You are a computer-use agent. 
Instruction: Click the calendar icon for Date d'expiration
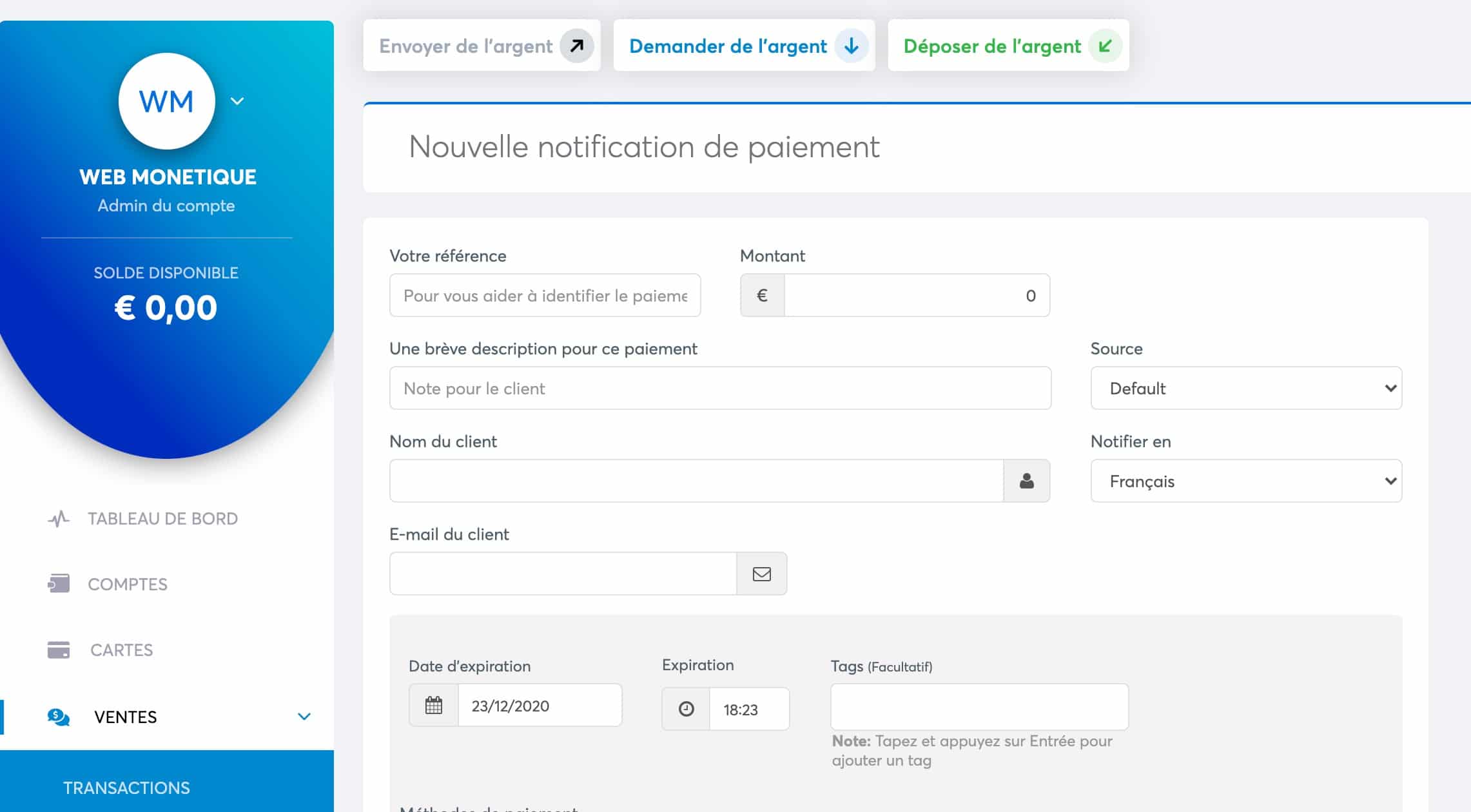[x=434, y=705]
